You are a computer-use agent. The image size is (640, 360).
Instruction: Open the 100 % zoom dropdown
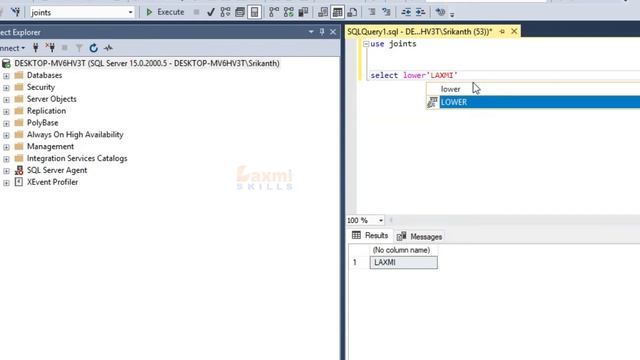380,220
